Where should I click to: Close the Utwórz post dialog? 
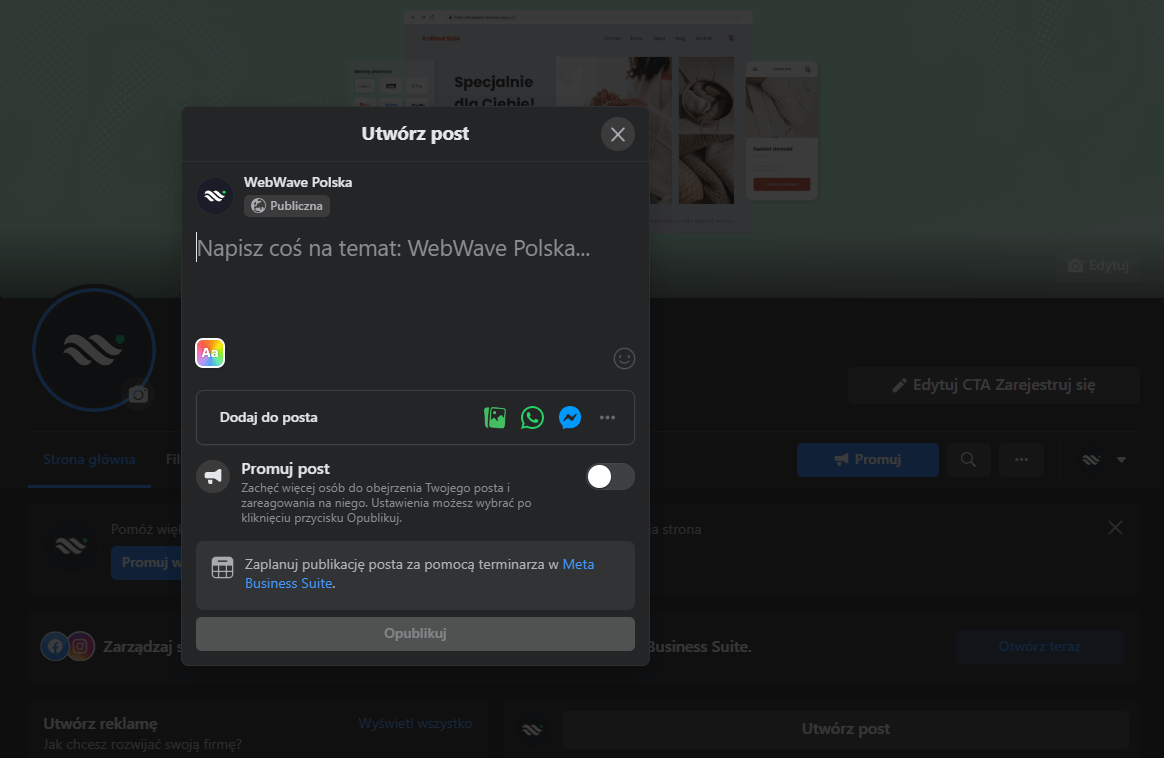click(x=618, y=134)
